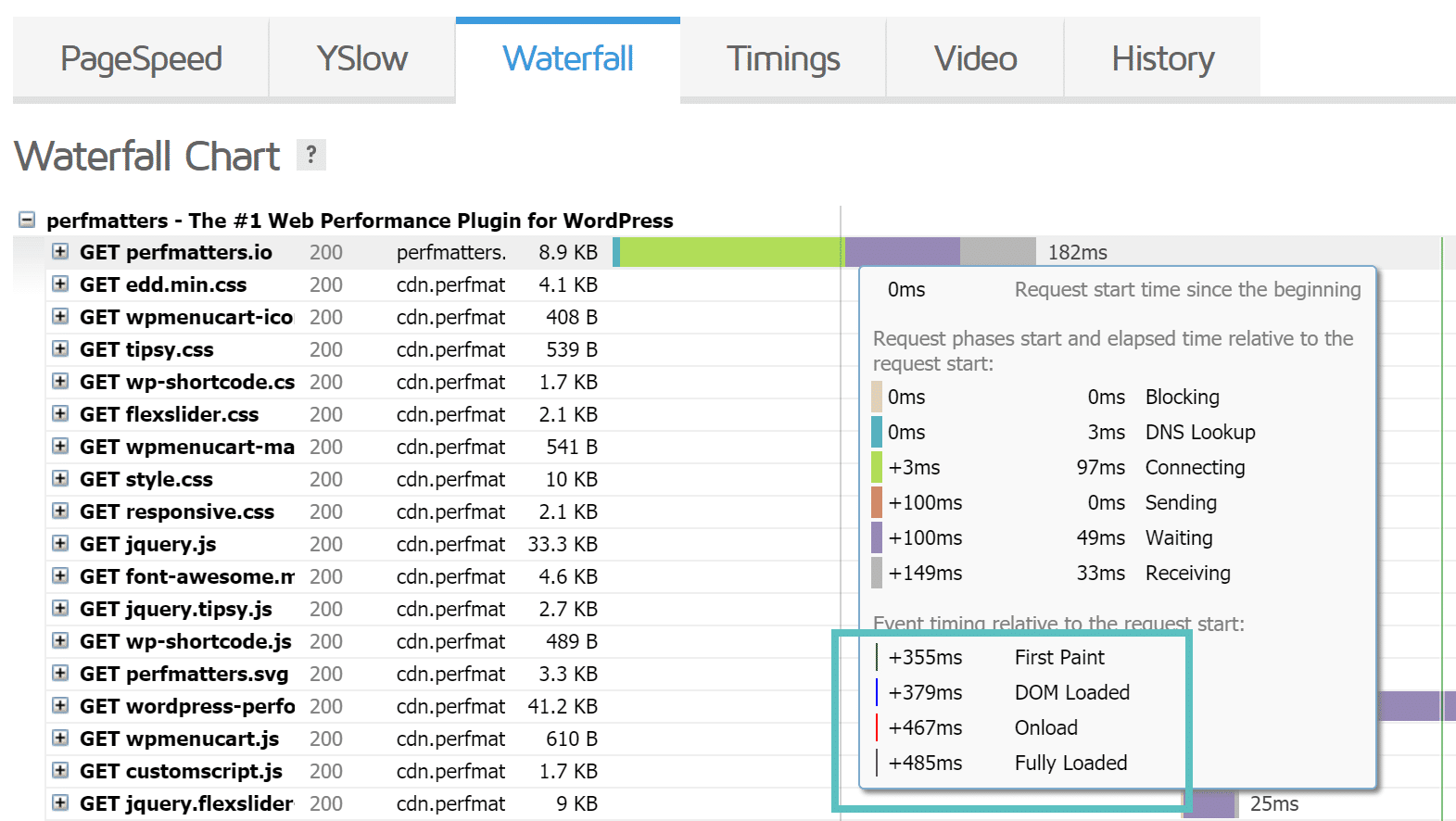Expand the GET perfmatters.io request row
This screenshot has height=821, width=1456.
click(x=60, y=252)
